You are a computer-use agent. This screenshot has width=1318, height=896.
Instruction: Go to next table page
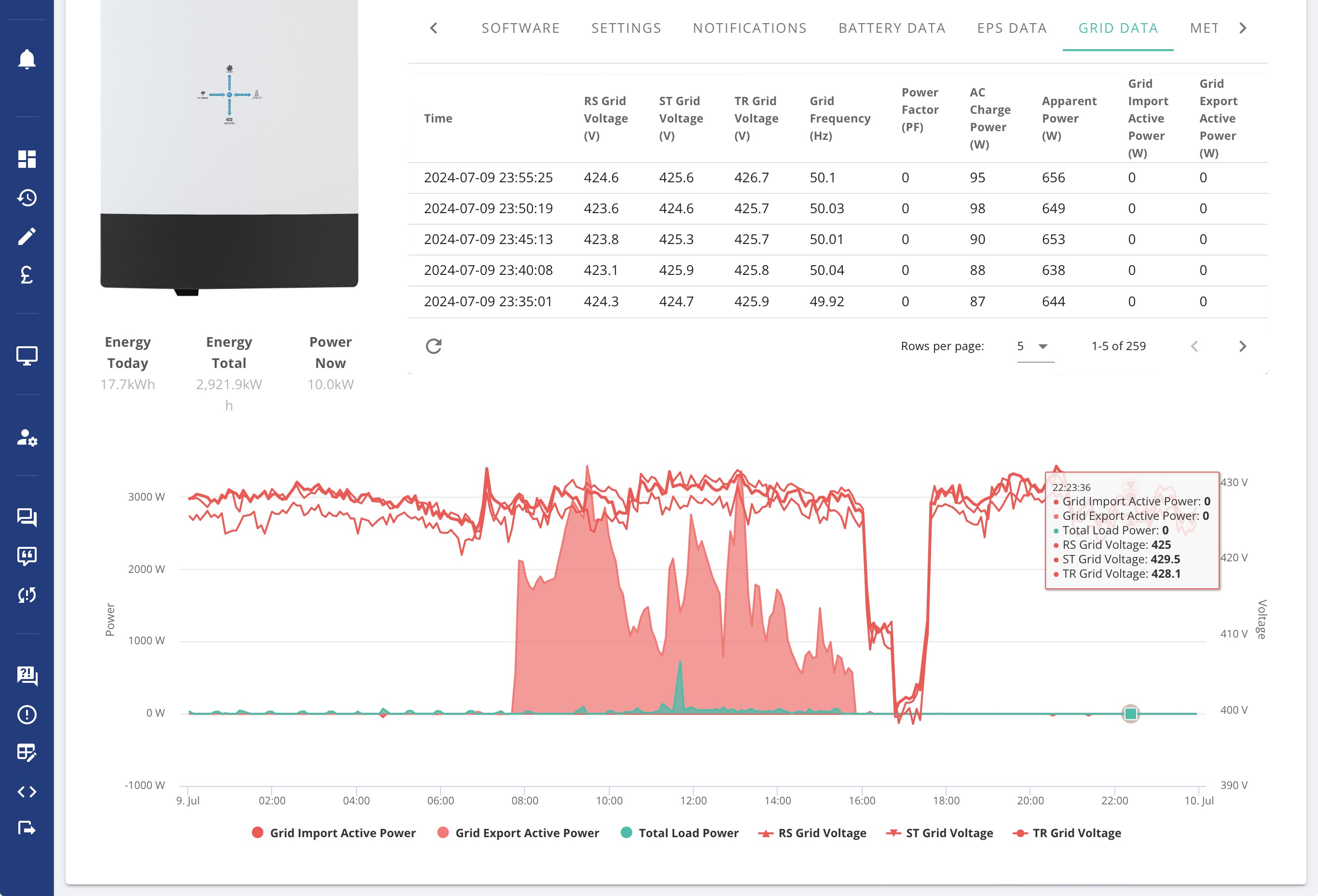(x=1243, y=346)
